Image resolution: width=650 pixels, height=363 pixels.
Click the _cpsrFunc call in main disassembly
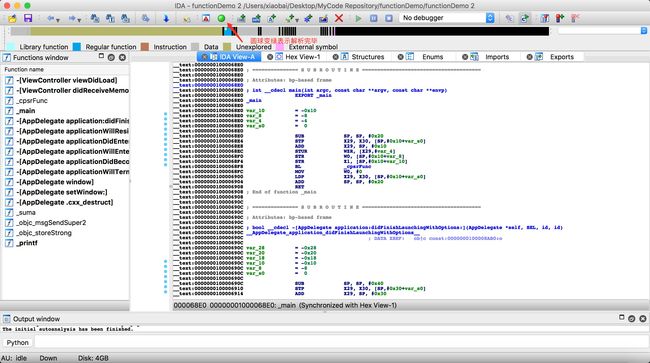[x=359, y=167]
